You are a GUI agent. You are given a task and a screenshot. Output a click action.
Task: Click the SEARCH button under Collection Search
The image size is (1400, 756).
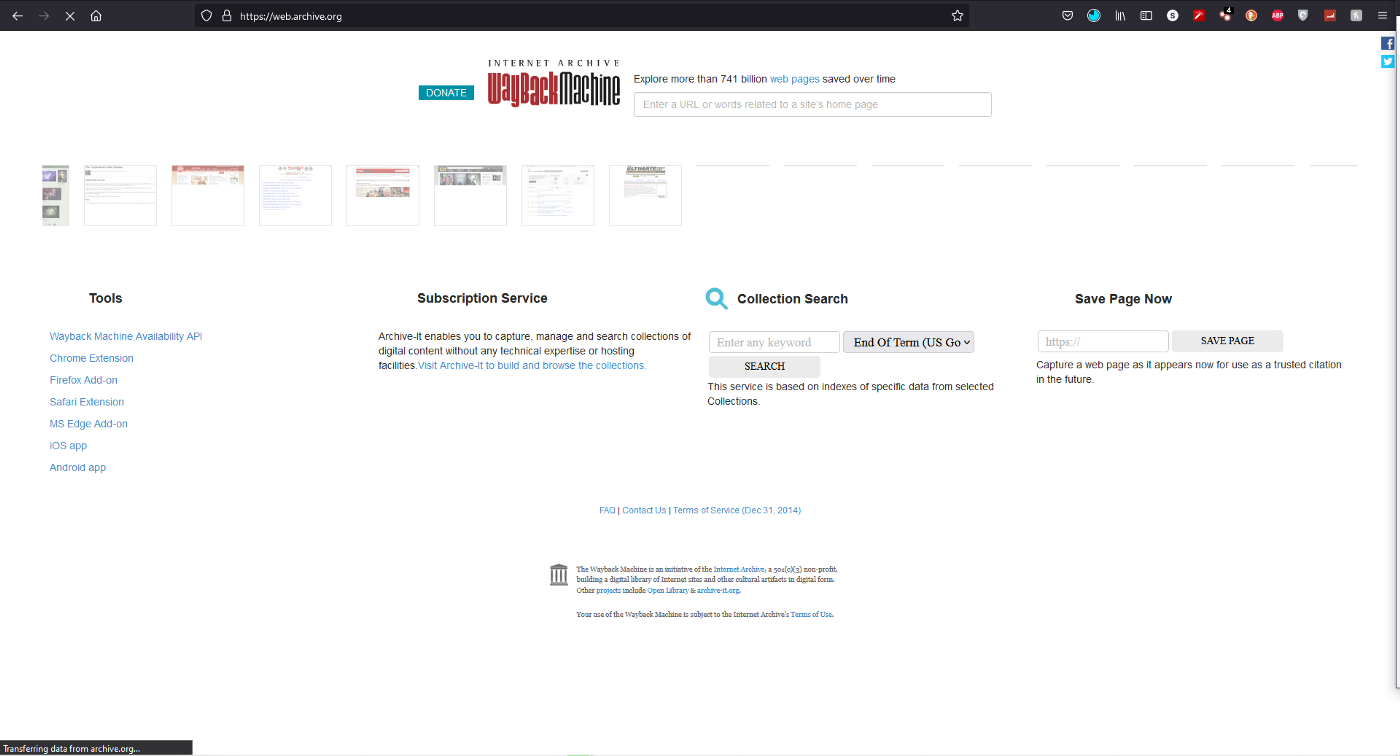point(764,366)
